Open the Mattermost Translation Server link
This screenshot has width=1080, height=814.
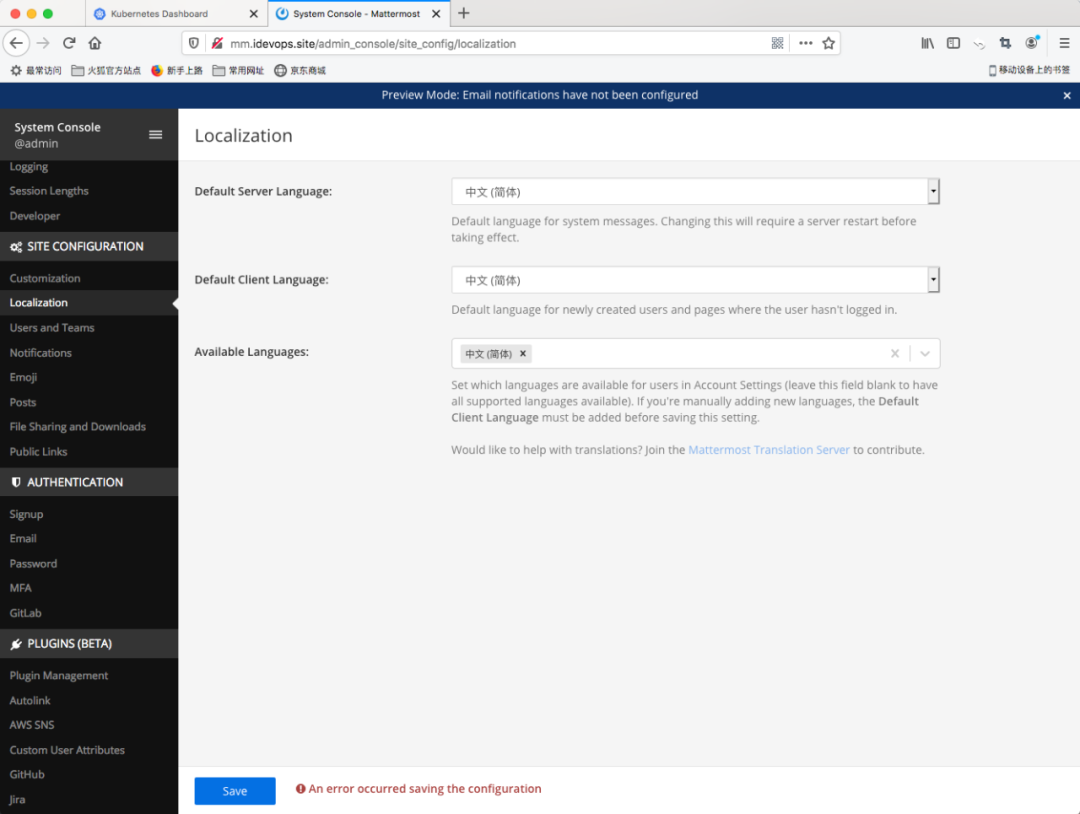click(x=769, y=450)
